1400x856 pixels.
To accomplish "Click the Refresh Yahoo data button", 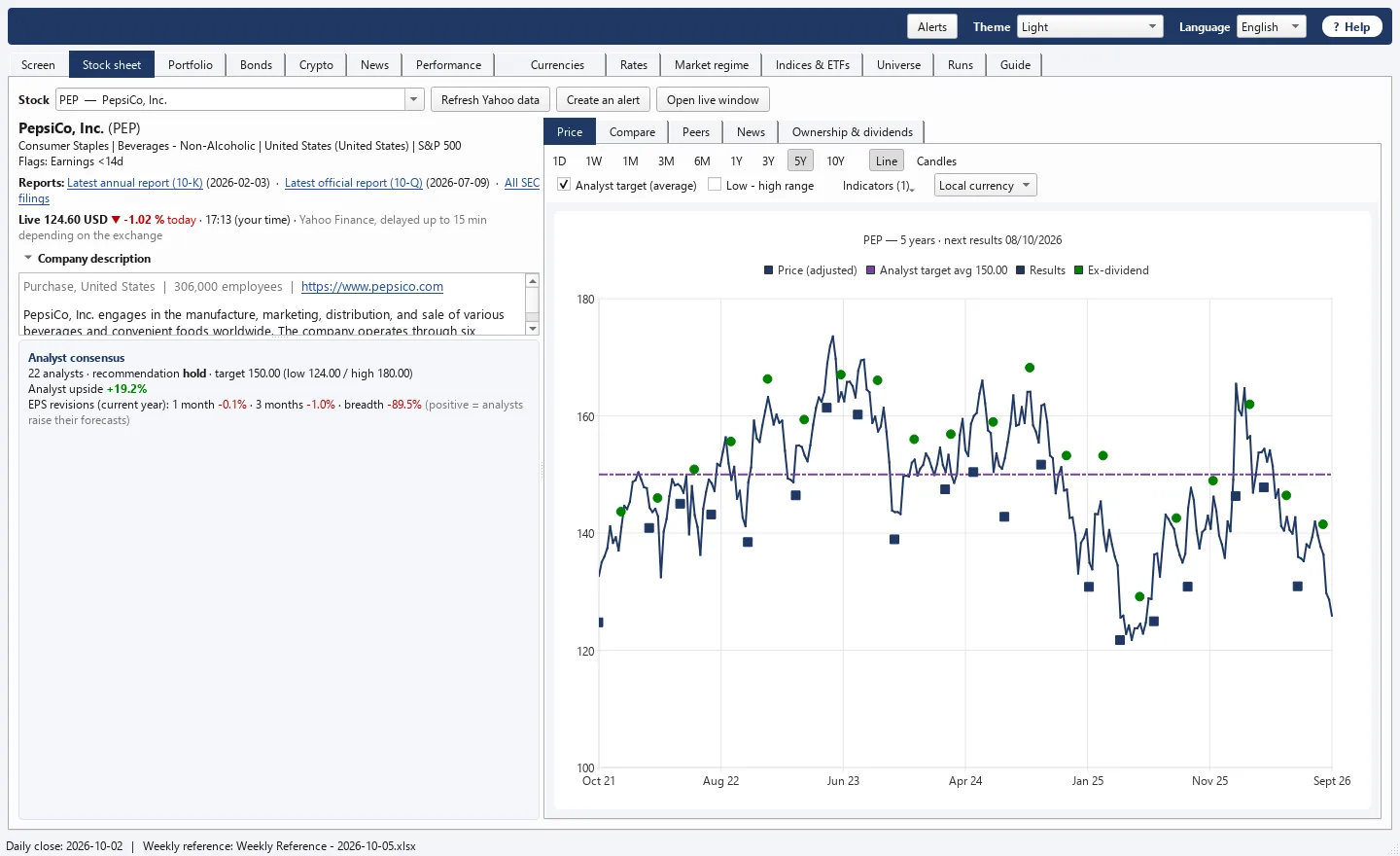I will pos(490,100).
